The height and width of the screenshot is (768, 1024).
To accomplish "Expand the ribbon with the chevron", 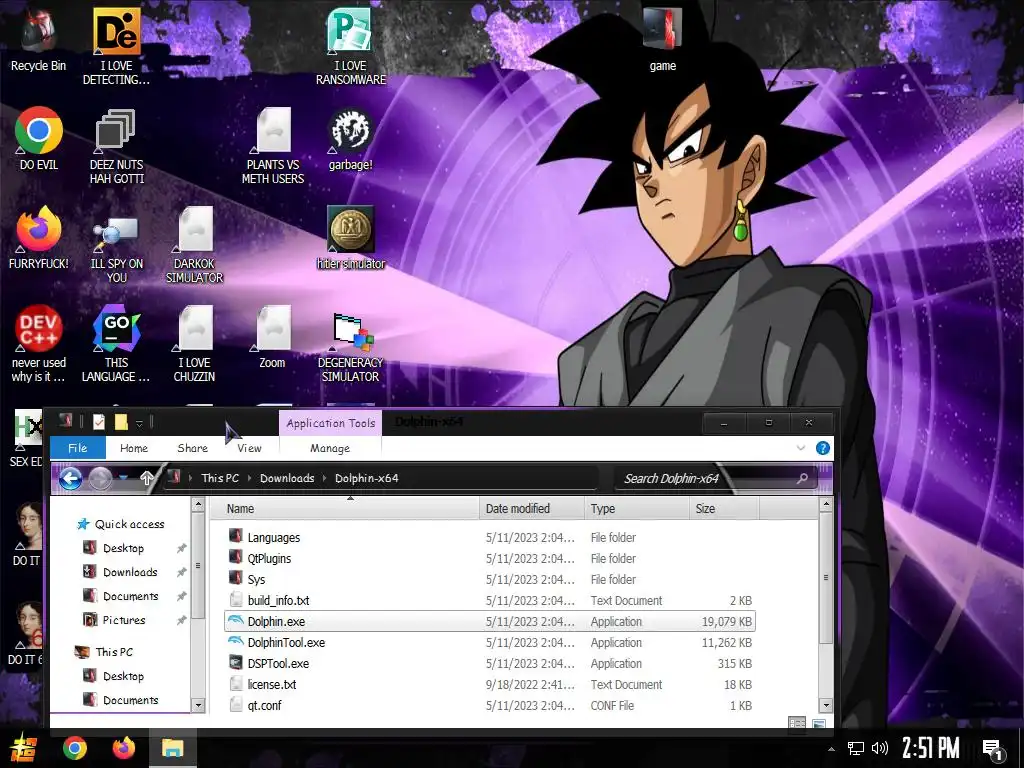I will pos(801,448).
